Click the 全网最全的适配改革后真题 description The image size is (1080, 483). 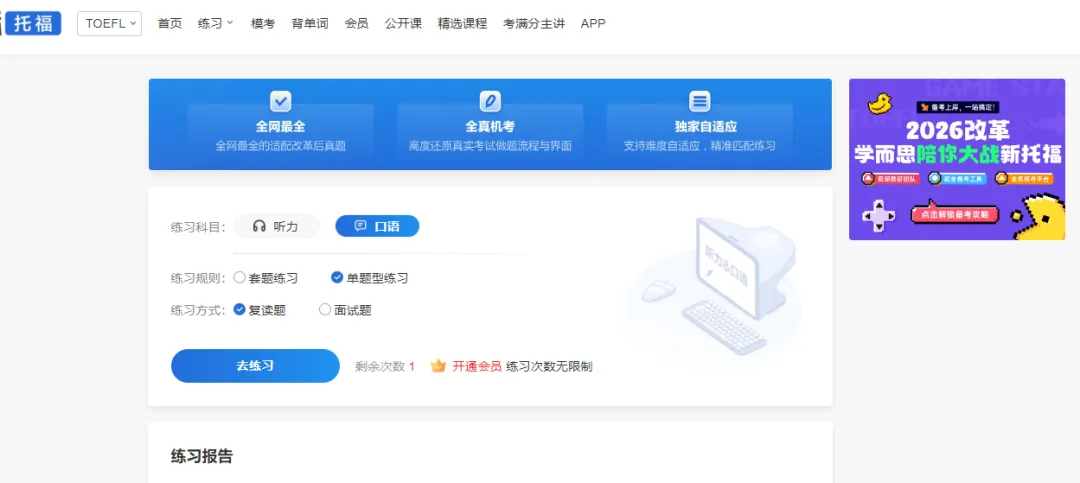coord(280,146)
